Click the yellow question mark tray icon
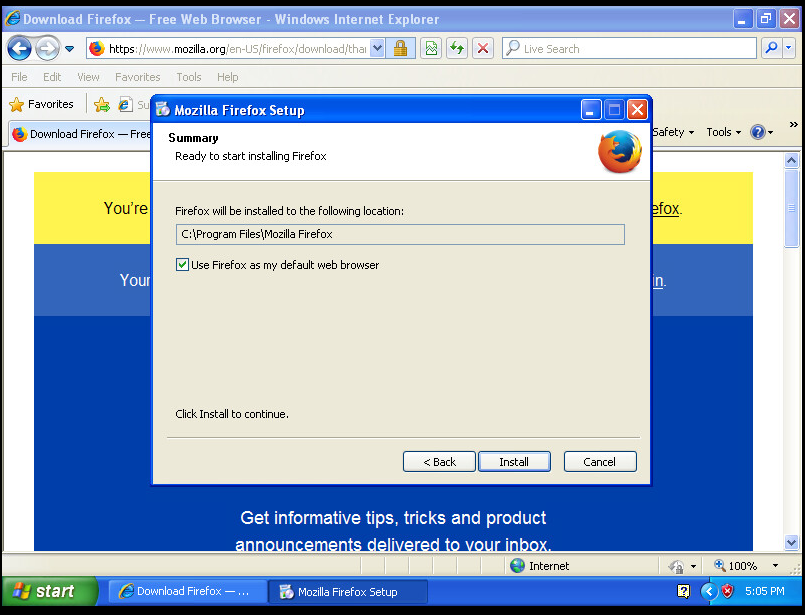Image resolution: width=805 pixels, height=615 pixels. [683, 591]
